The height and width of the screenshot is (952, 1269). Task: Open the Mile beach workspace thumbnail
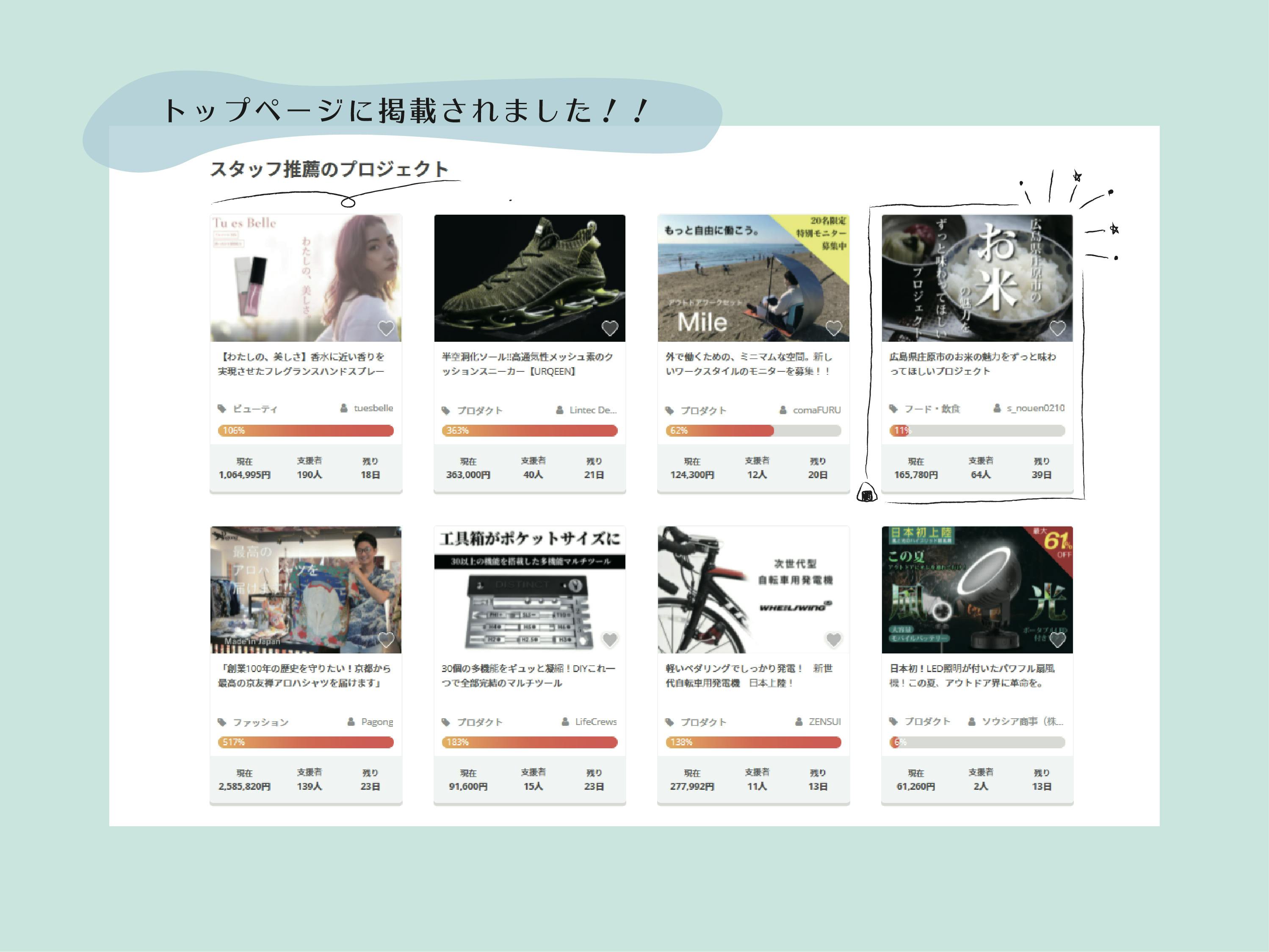coord(753,278)
